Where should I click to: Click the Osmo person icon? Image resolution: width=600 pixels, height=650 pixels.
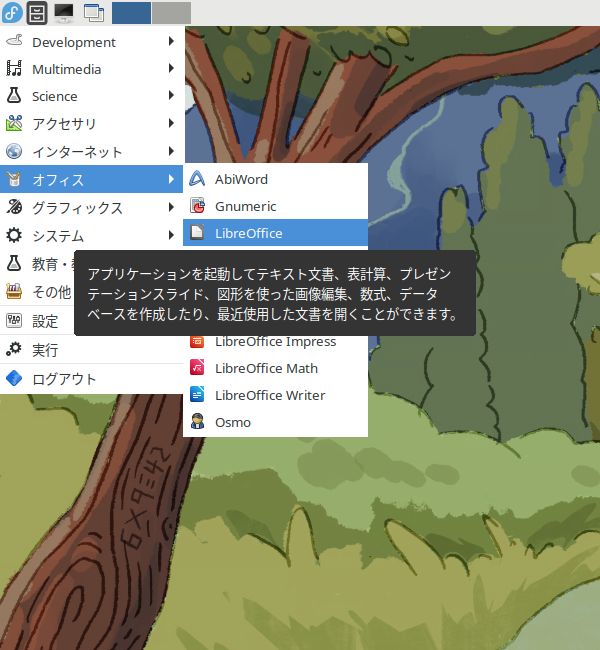[x=197, y=422]
